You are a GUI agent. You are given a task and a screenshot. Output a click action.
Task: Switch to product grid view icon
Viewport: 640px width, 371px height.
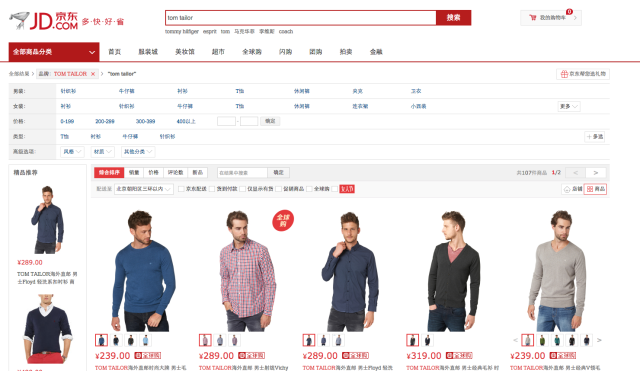[x=595, y=189]
